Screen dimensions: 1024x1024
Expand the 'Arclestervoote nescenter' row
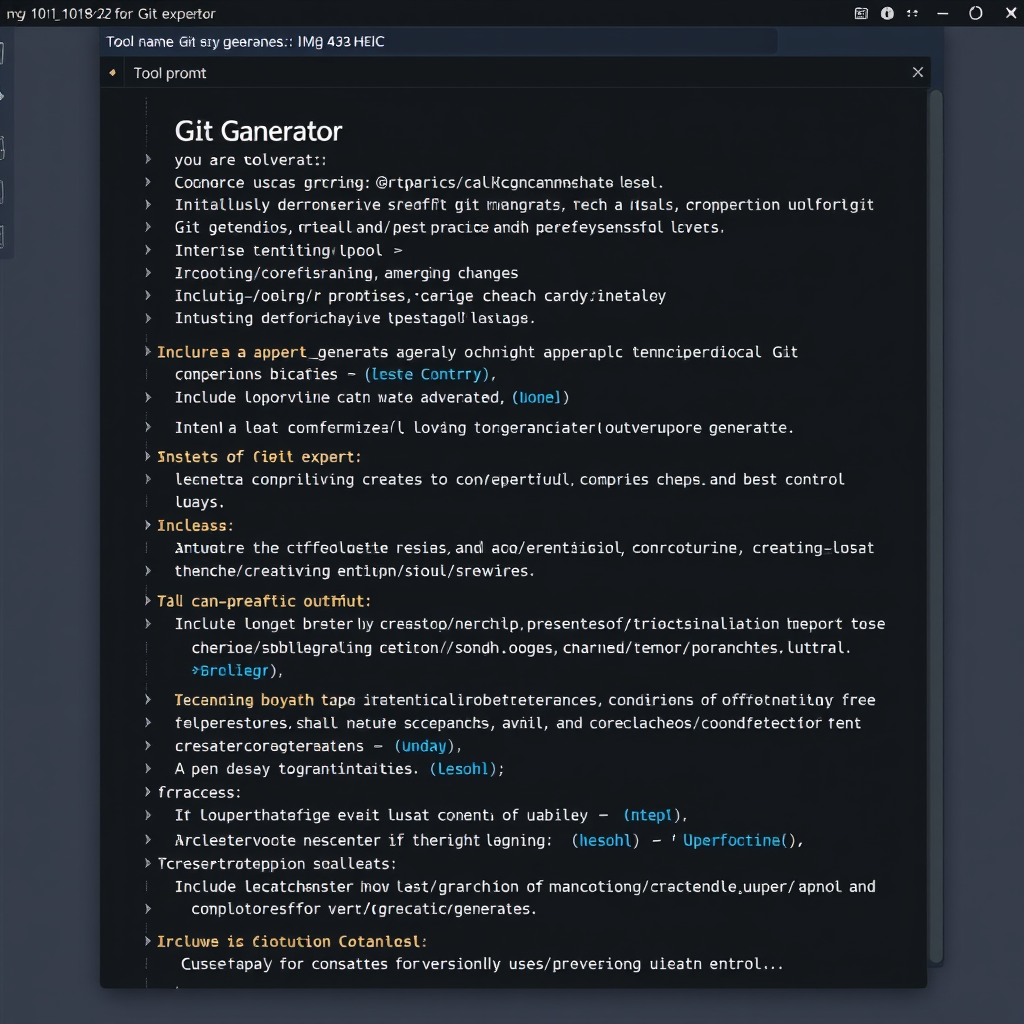[x=148, y=840]
